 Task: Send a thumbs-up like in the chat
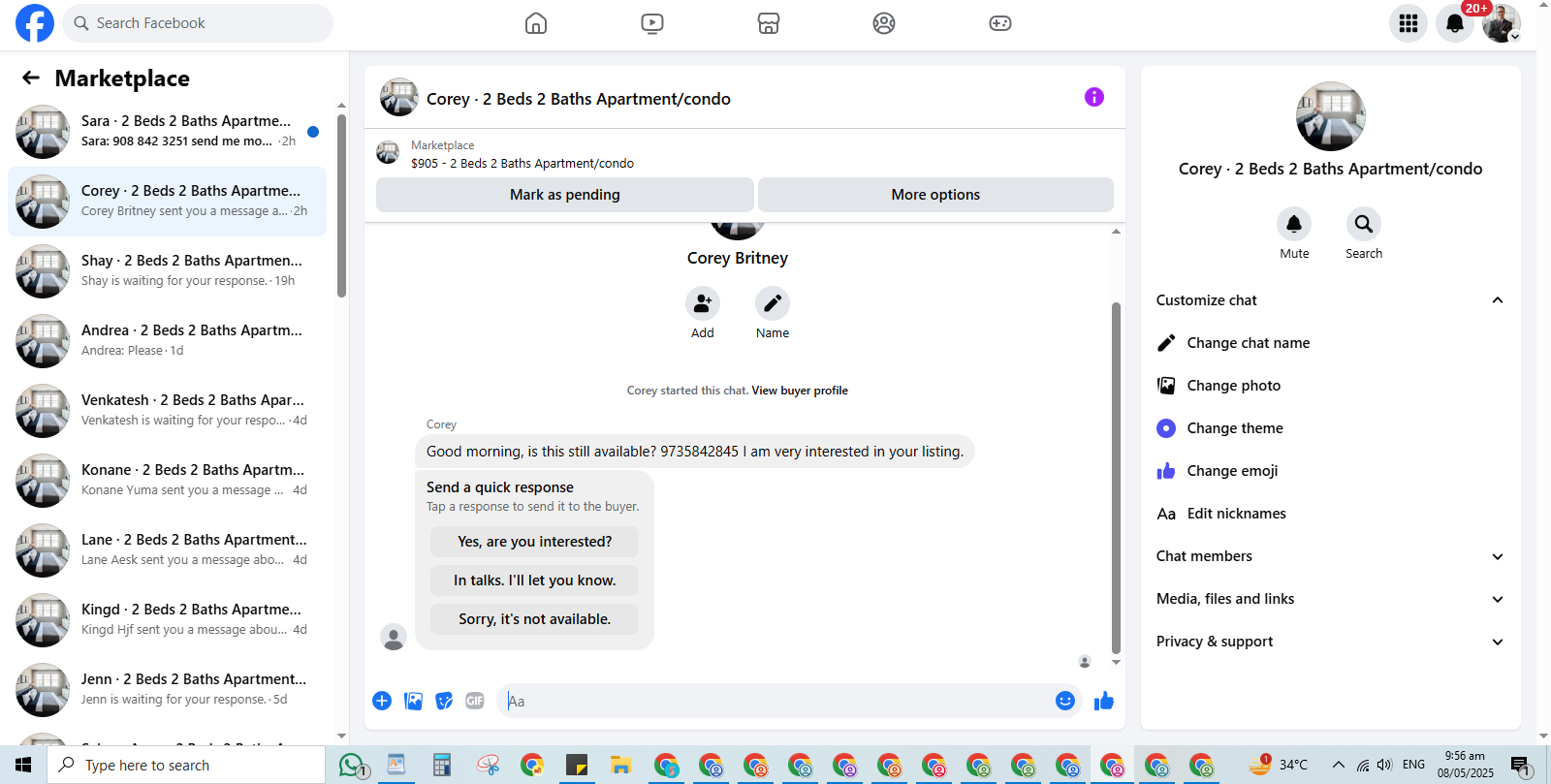coord(1104,701)
